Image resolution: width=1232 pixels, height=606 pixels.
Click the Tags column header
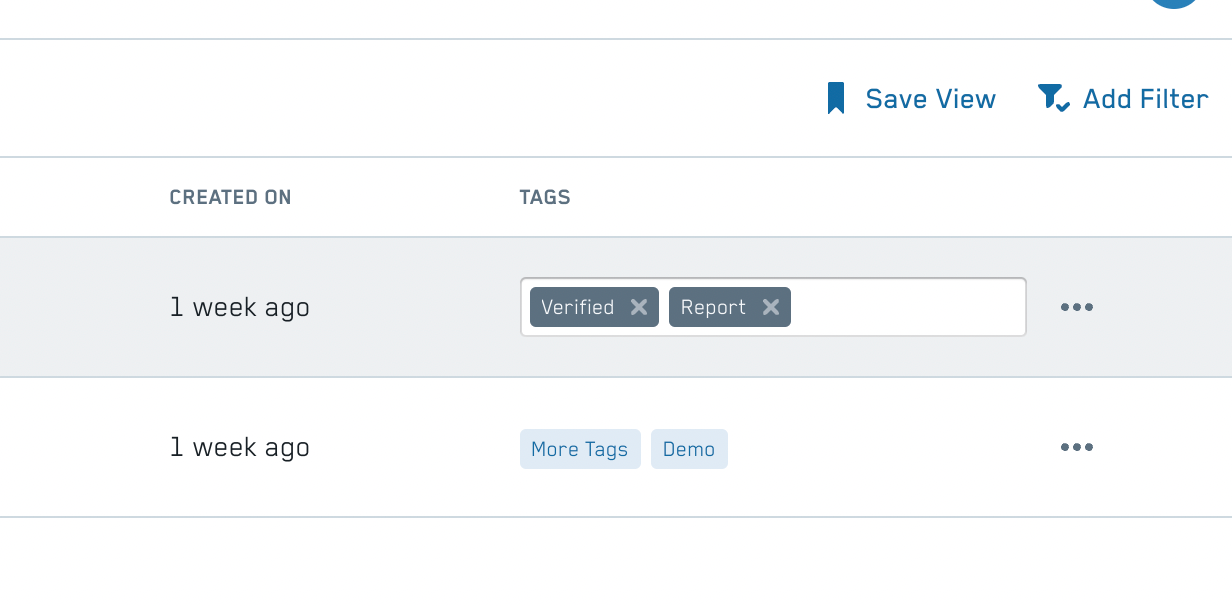coord(545,197)
